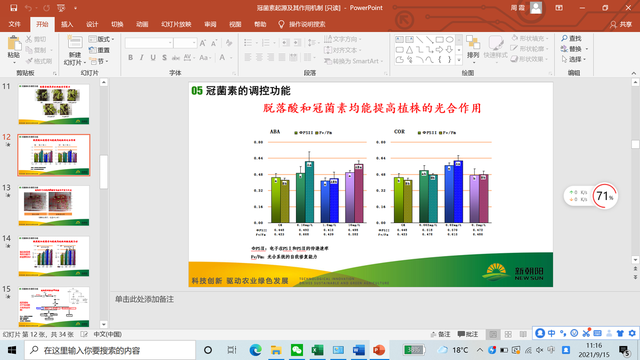Toggle Italic formatting
The height and width of the screenshot is (360, 640).
(x=142, y=58)
